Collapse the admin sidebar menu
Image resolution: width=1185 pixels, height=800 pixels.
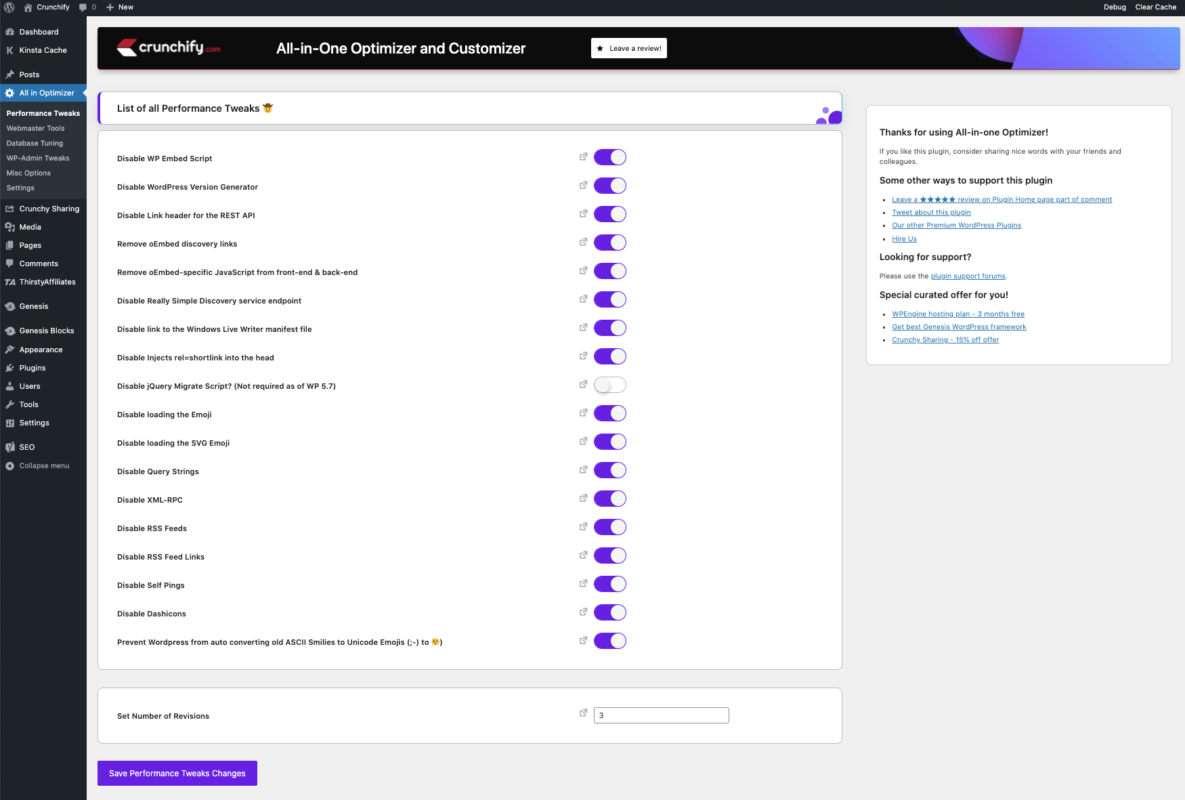point(43,465)
